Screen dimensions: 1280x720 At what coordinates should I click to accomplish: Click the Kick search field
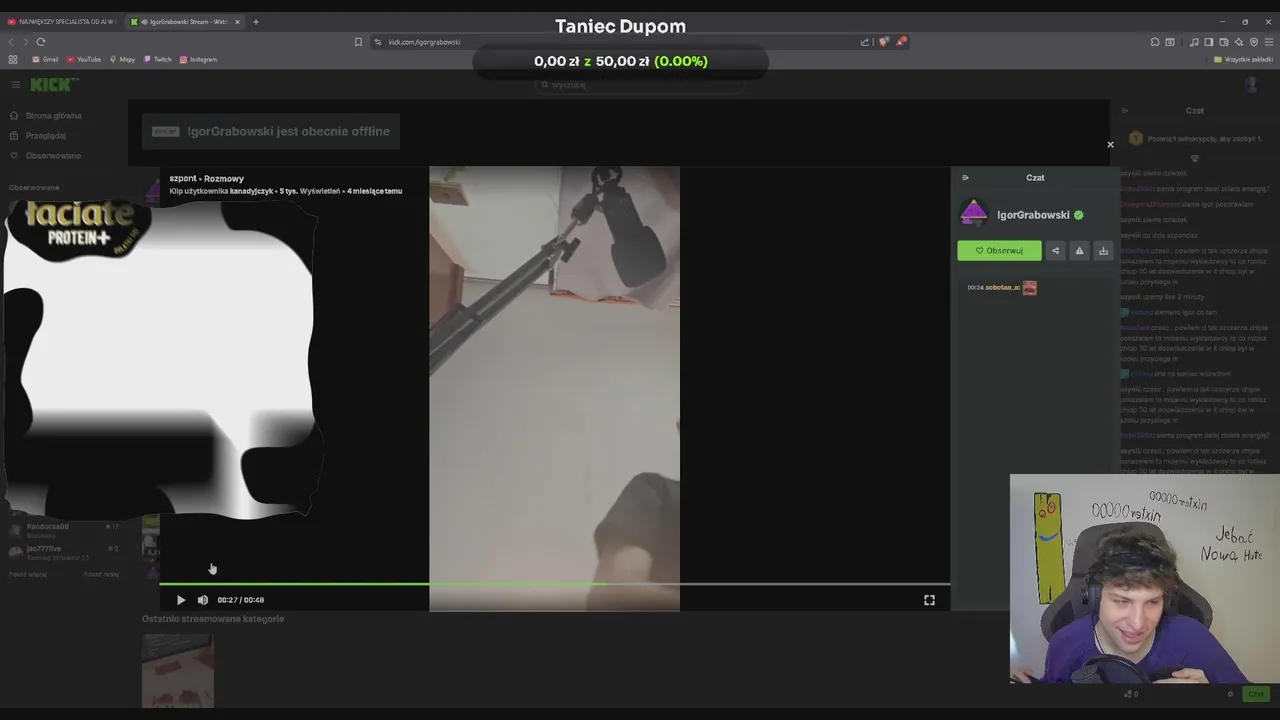(640, 85)
